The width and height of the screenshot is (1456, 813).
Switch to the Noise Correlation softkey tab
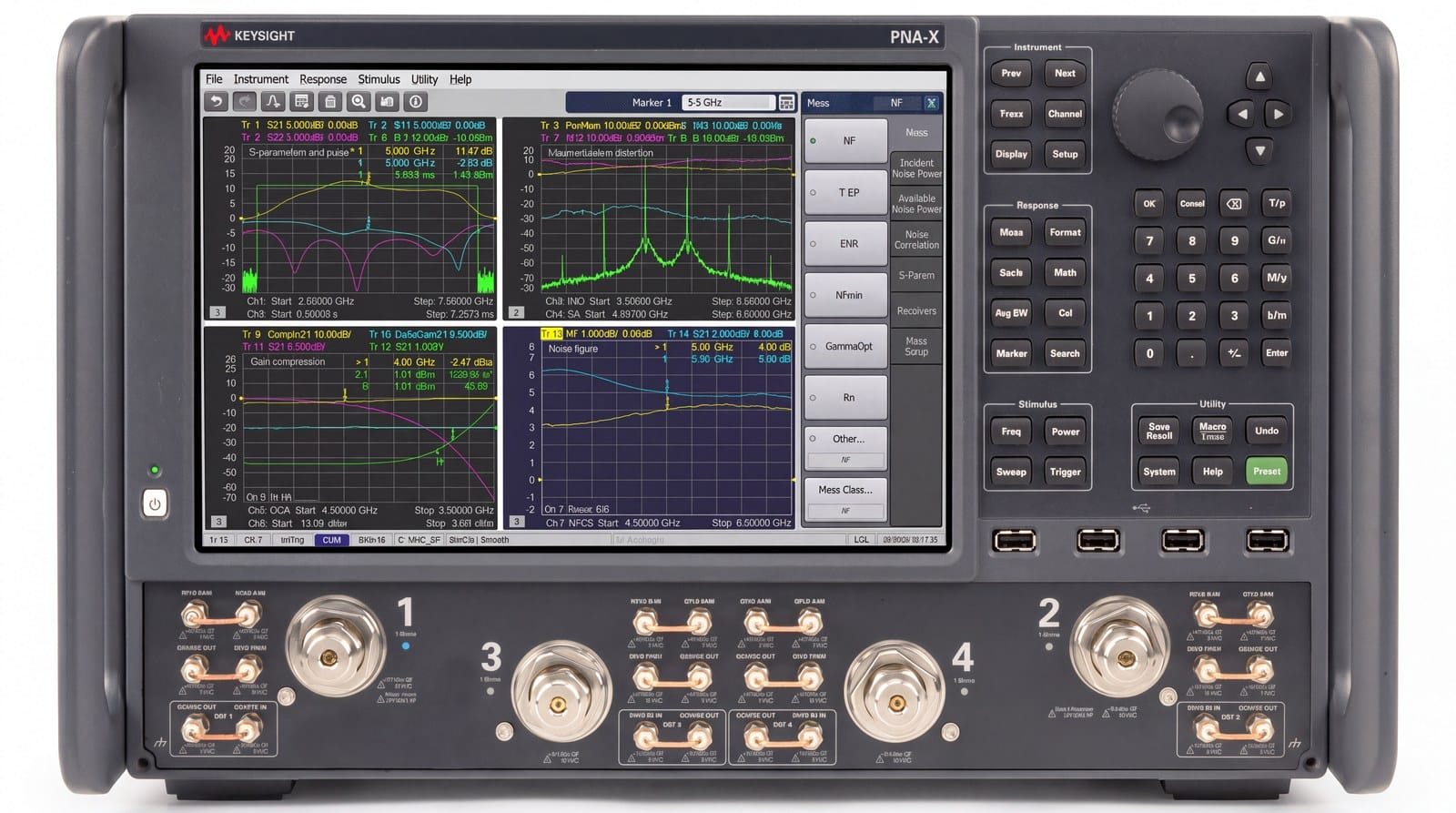pyautogui.click(x=916, y=239)
